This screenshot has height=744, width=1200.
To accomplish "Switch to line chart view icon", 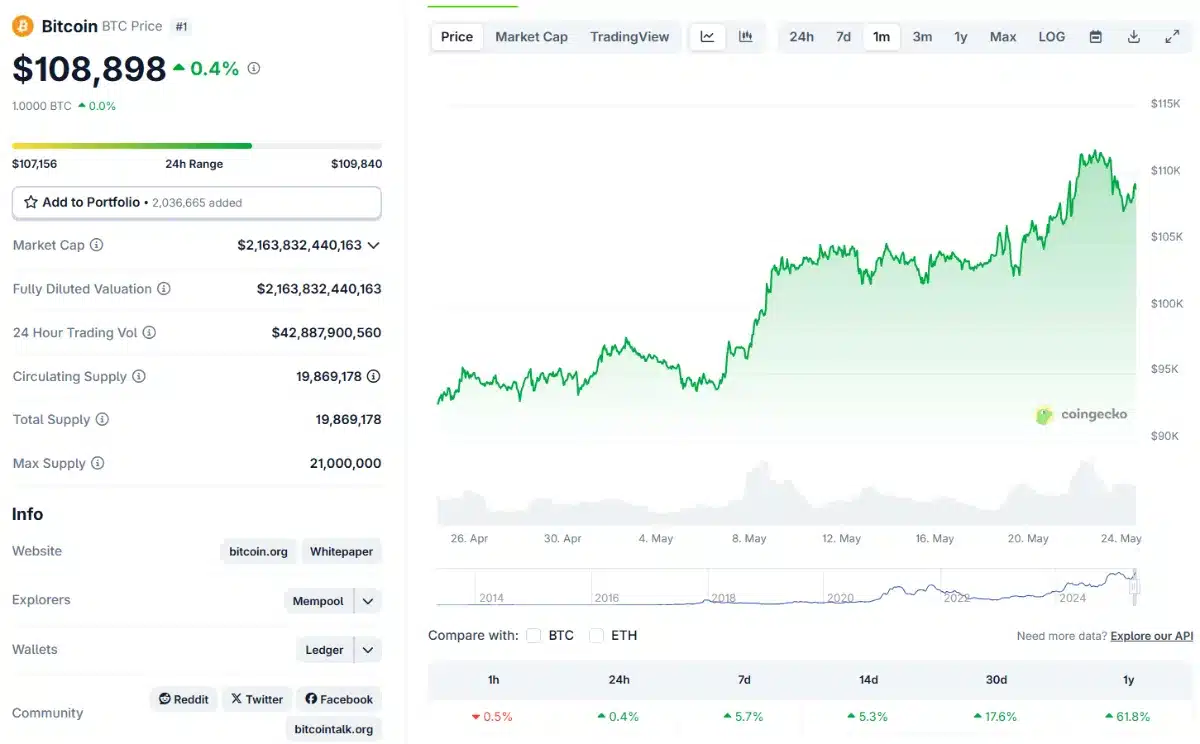I will [707, 37].
